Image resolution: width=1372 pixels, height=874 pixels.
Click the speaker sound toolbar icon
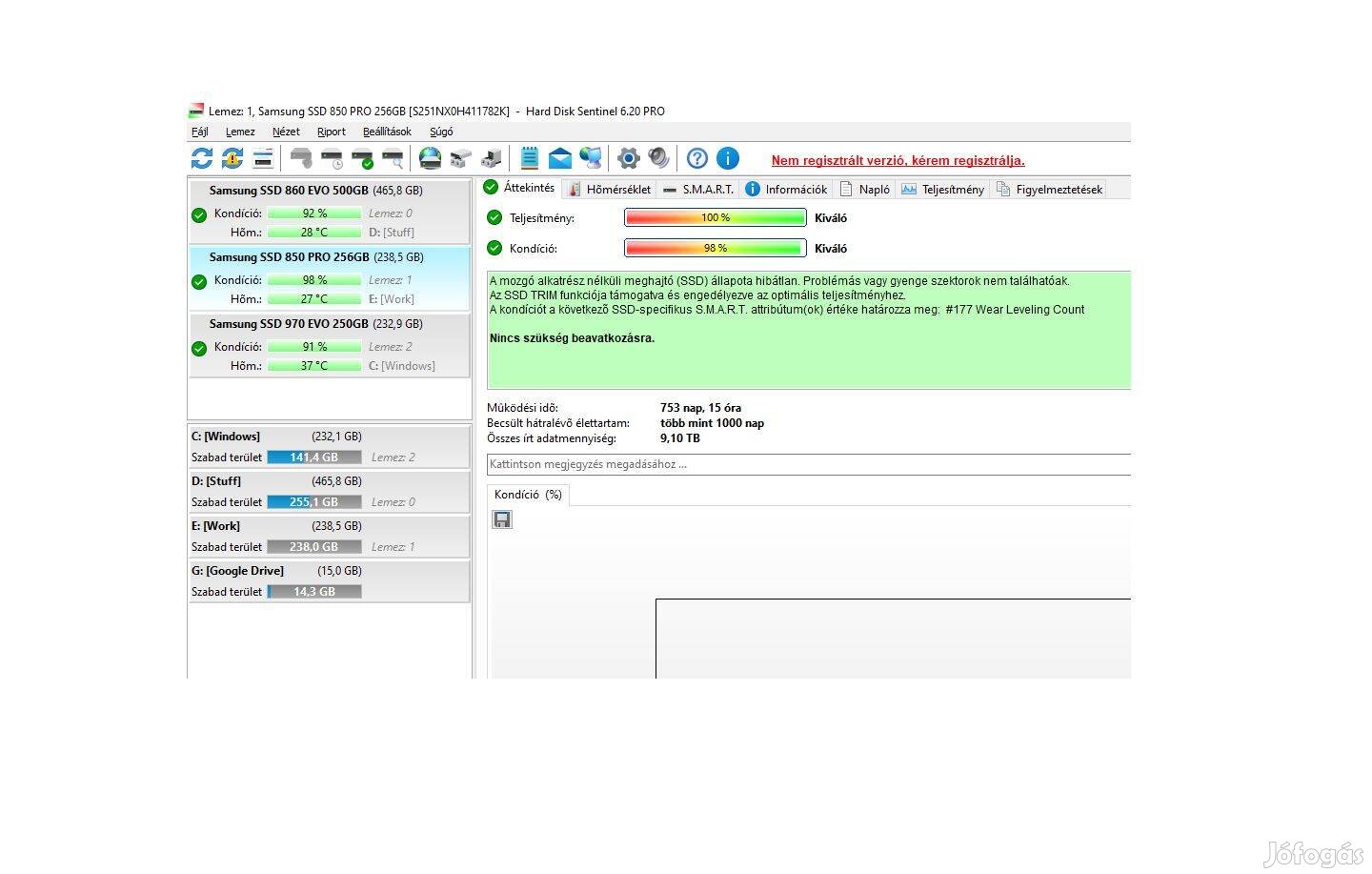coord(659,158)
